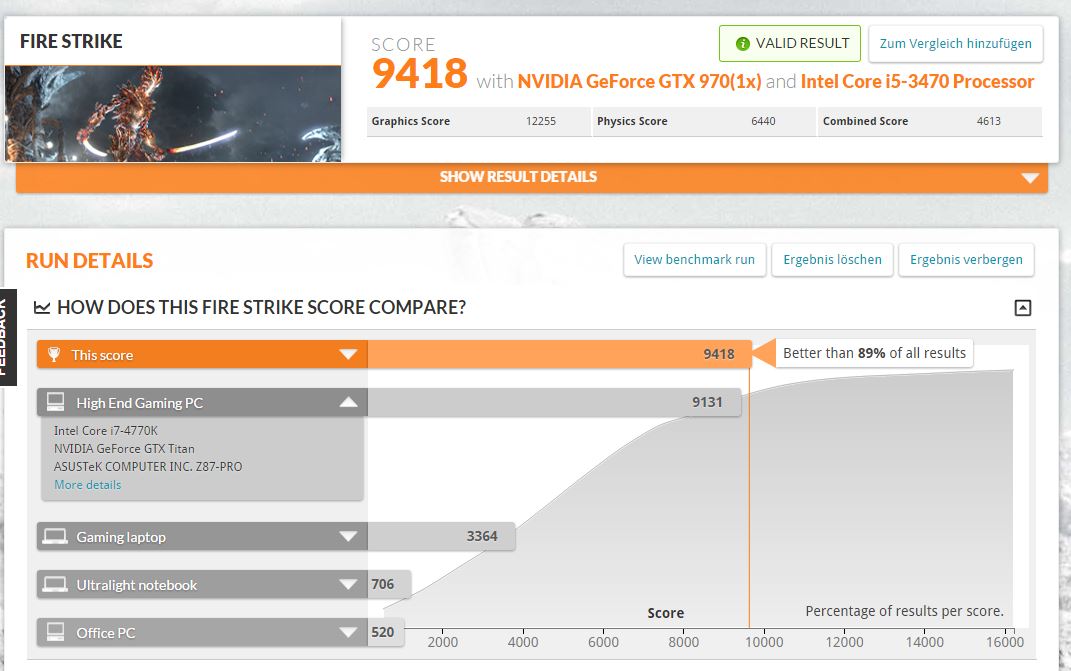Click the Fire Strike benchmark thumbnail image
Viewport: 1071px width, 671px height.
(173, 113)
